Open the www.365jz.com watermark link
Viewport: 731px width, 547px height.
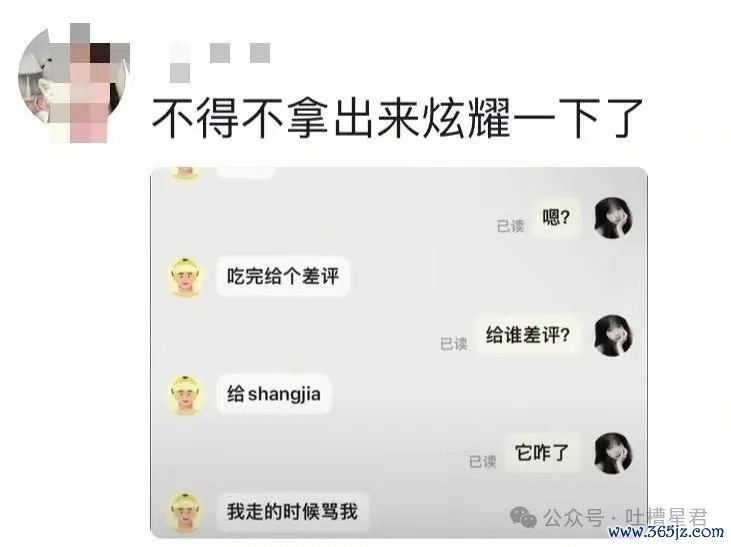pyautogui.click(x=666, y=532)
